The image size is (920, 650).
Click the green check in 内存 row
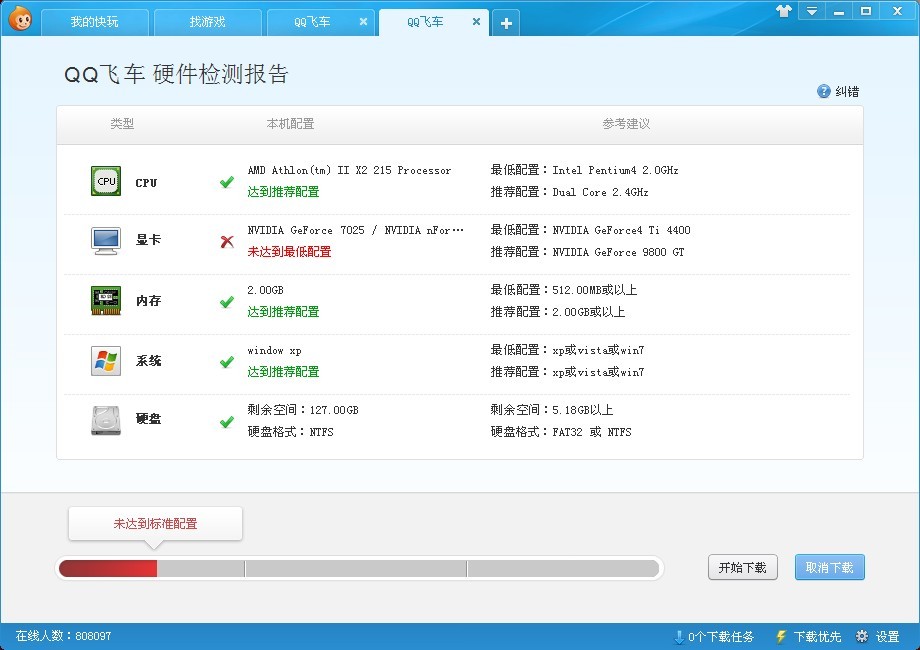click(227, 302)
